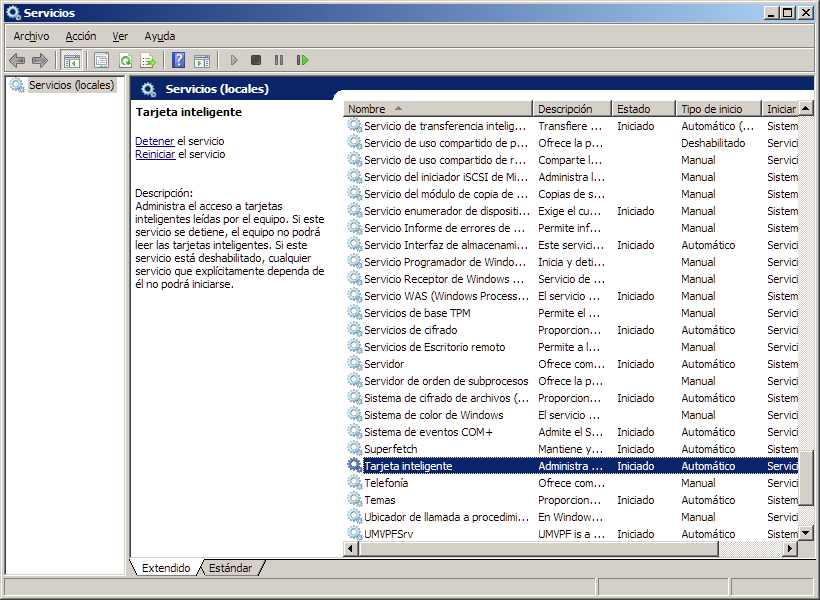The image size is (820, 600).
Task: Click the Detener service link
Action: (x=154, y=142)
